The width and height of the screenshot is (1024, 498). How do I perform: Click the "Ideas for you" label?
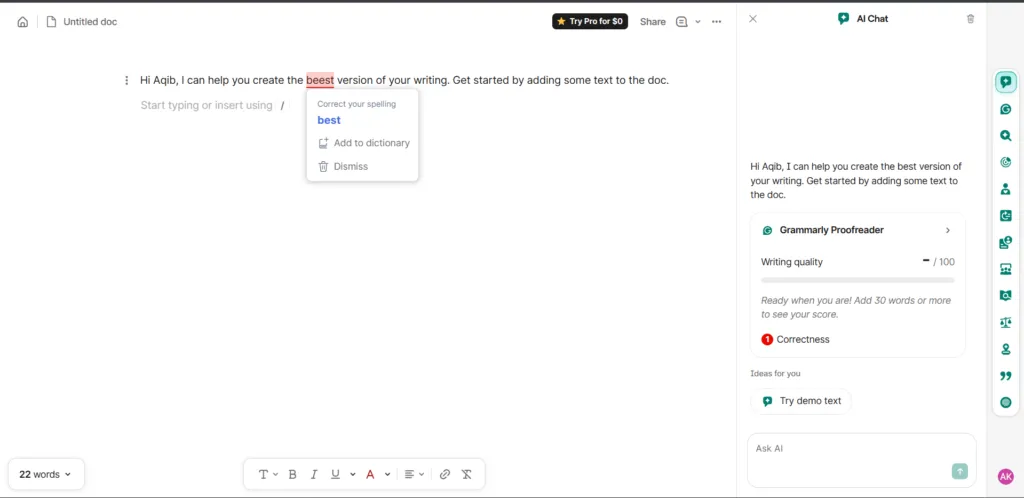click(775, 374)
